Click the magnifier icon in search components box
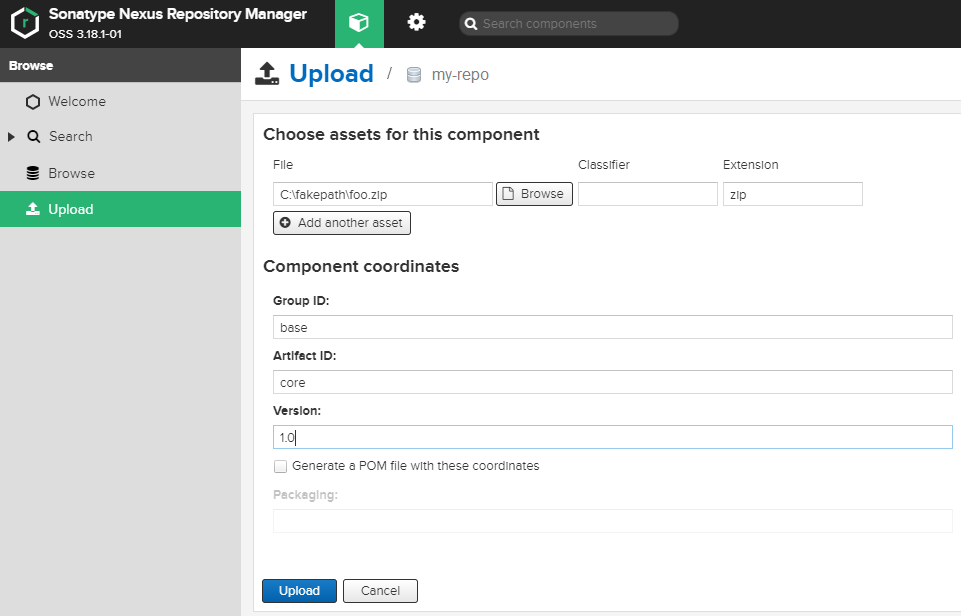Viewport: 961px width, 616px height. (x=471, y=23)
